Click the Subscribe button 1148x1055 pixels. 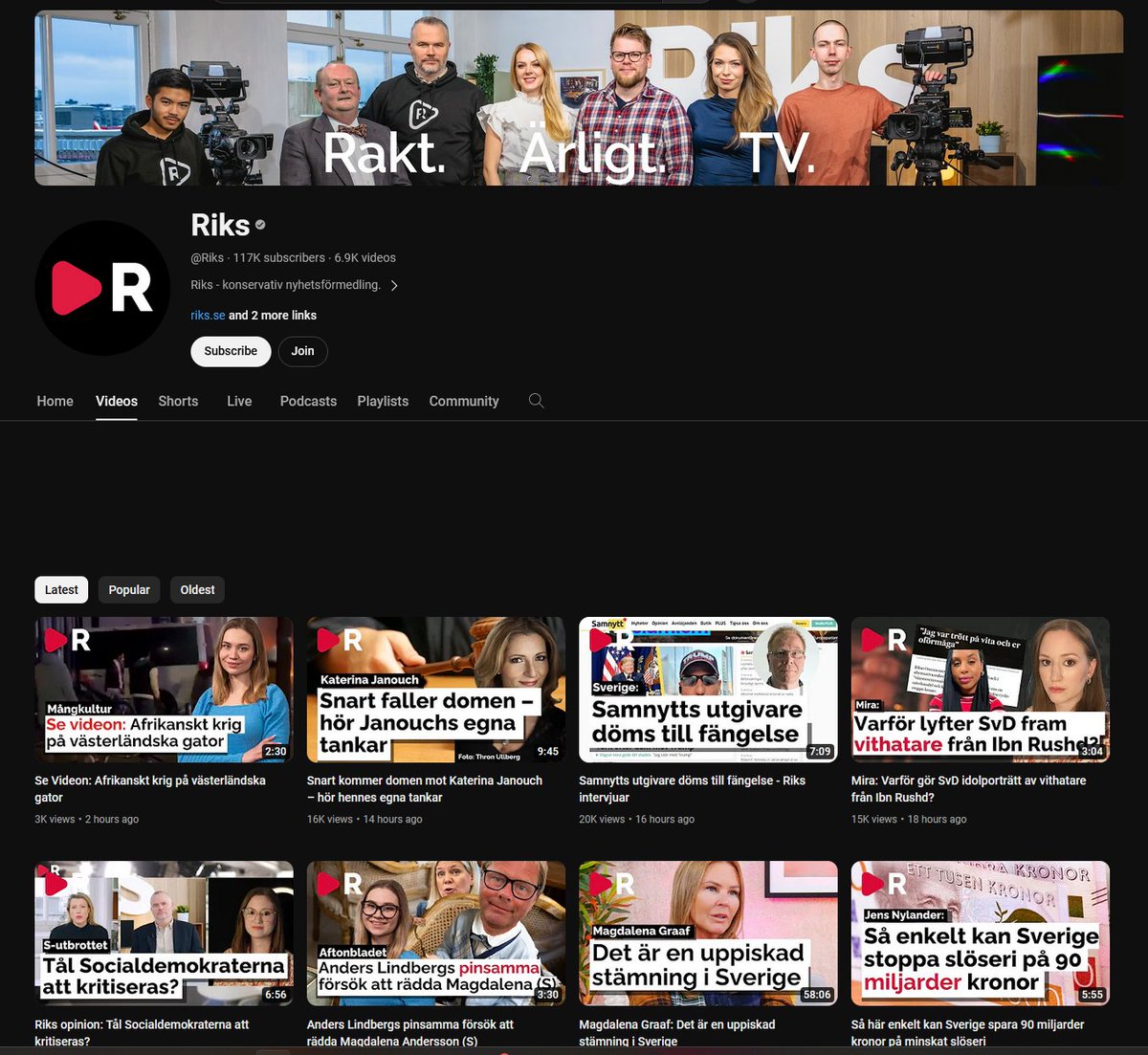231,351
